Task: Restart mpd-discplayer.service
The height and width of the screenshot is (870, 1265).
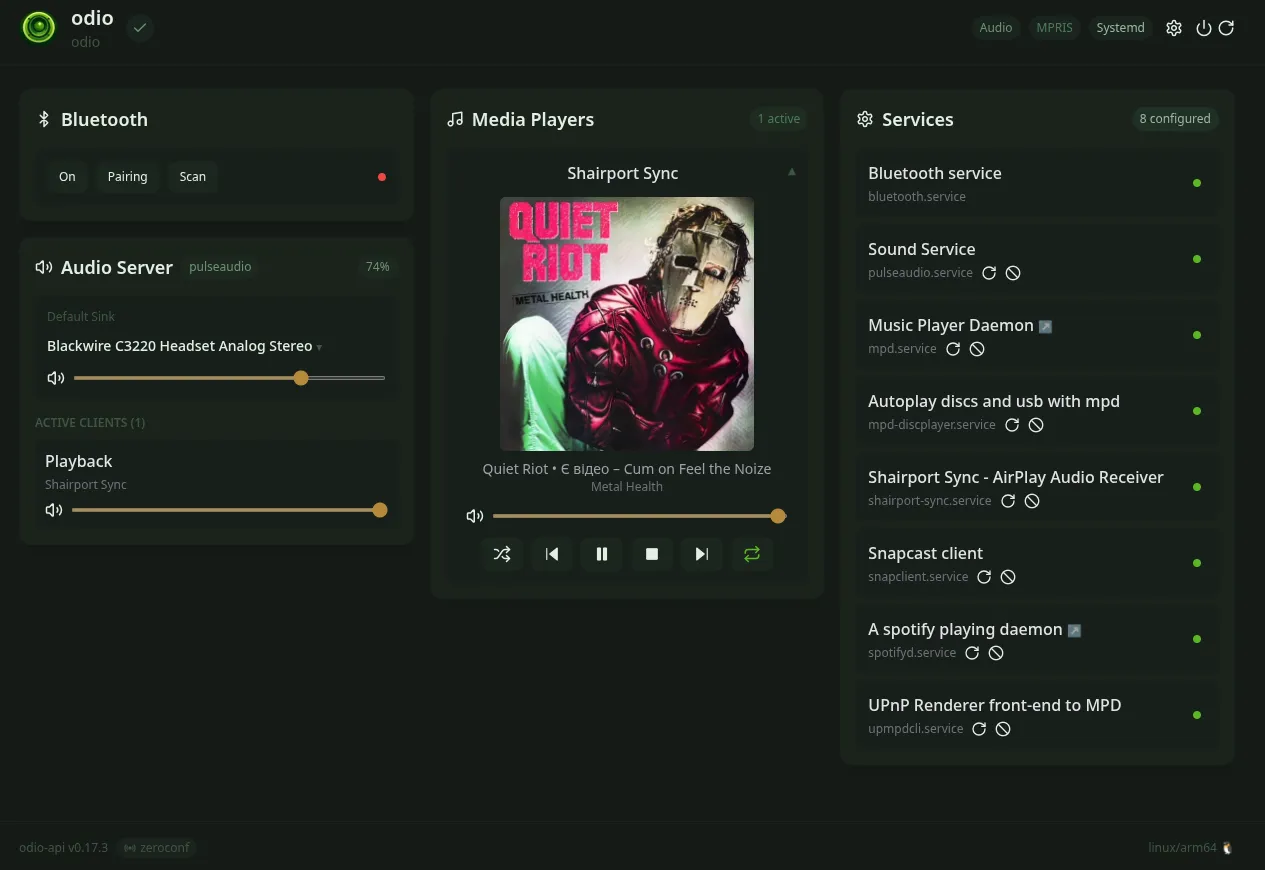Action: pyautogui.click(x=1012, y=425)
